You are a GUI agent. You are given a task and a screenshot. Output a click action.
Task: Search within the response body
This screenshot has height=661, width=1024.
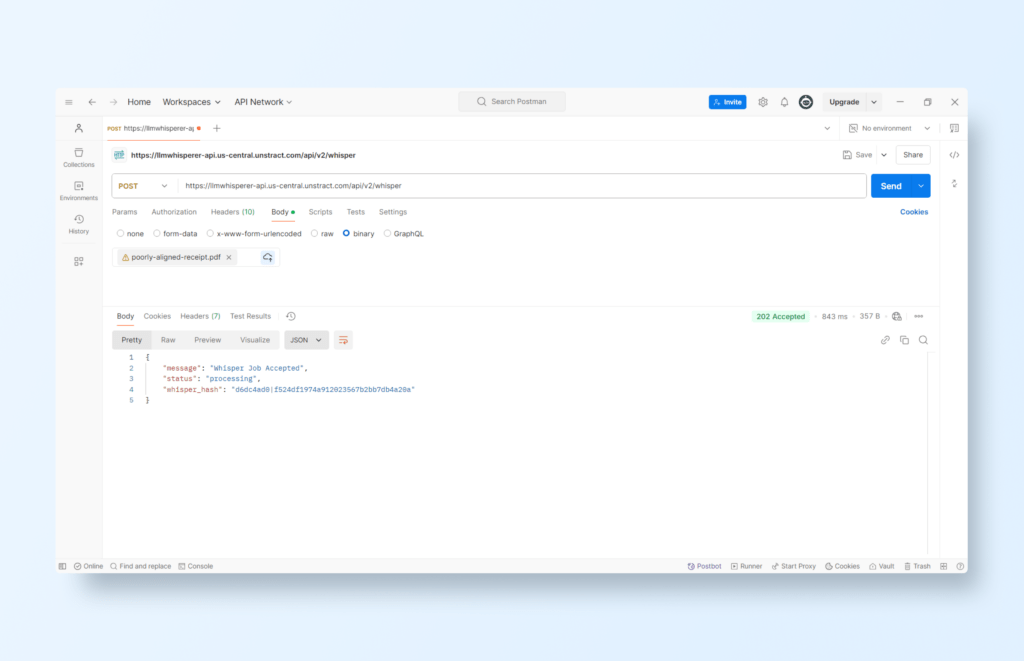(923, 340)
